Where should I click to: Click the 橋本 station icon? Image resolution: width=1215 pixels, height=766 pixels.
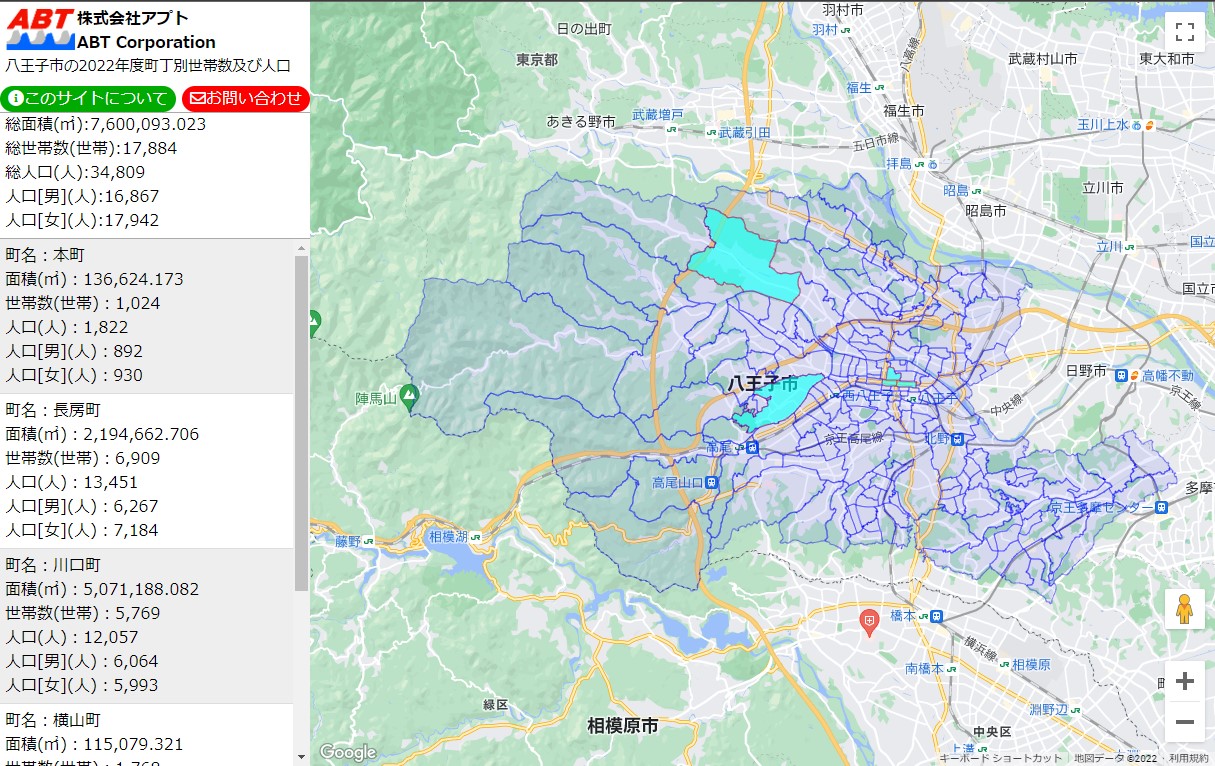[x=934, y=616]
